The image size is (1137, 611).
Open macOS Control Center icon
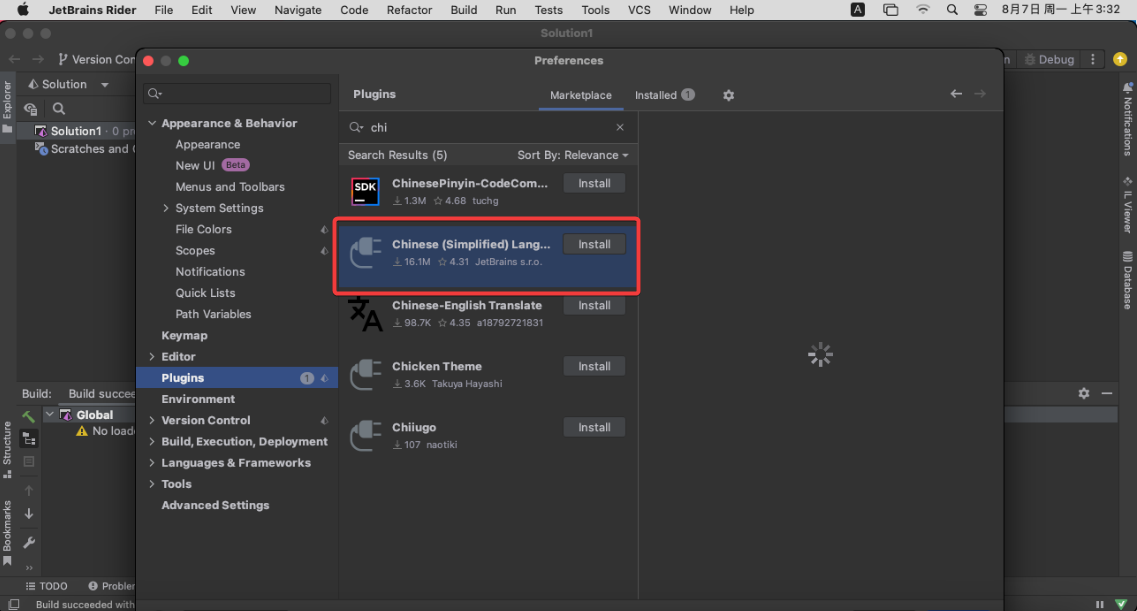(980, 9)
